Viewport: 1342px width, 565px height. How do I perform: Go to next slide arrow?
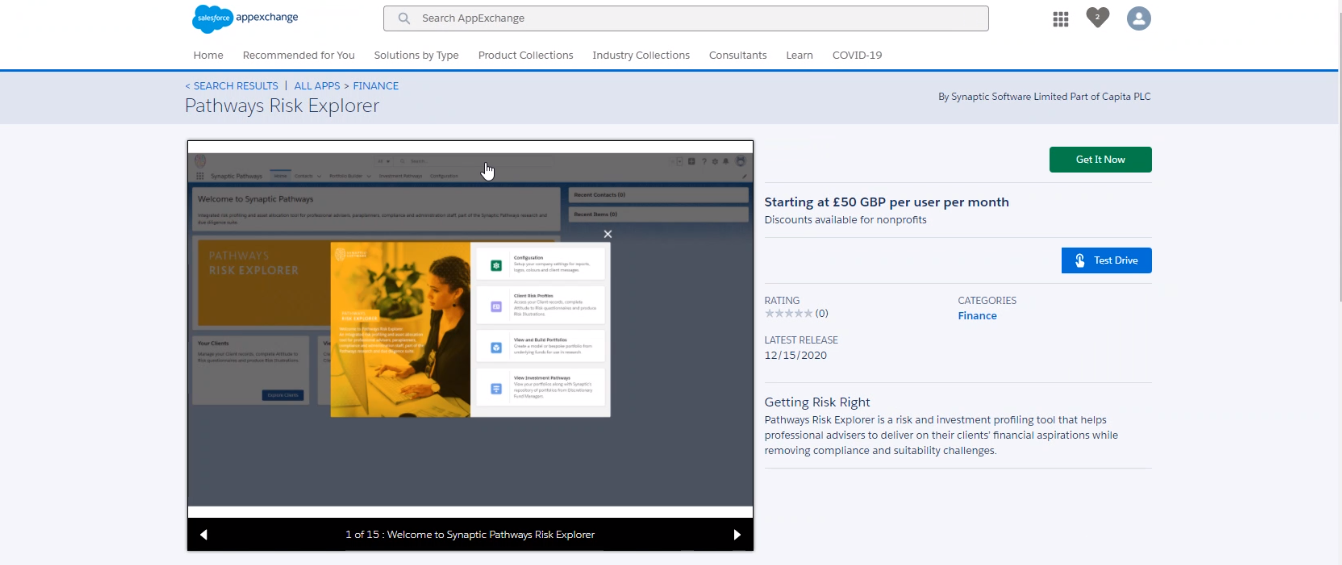click(737, 534)
